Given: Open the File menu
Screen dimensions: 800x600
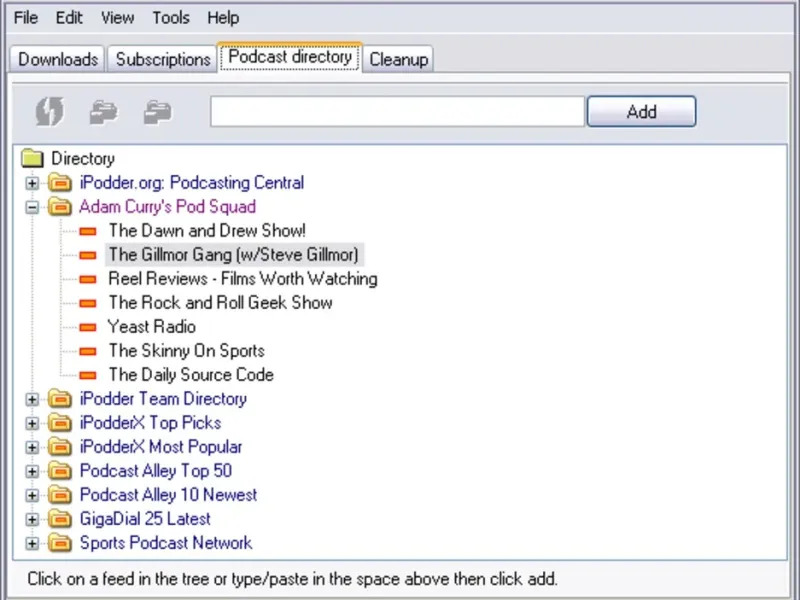Looking at the screenshot, I should pos(26,18).
